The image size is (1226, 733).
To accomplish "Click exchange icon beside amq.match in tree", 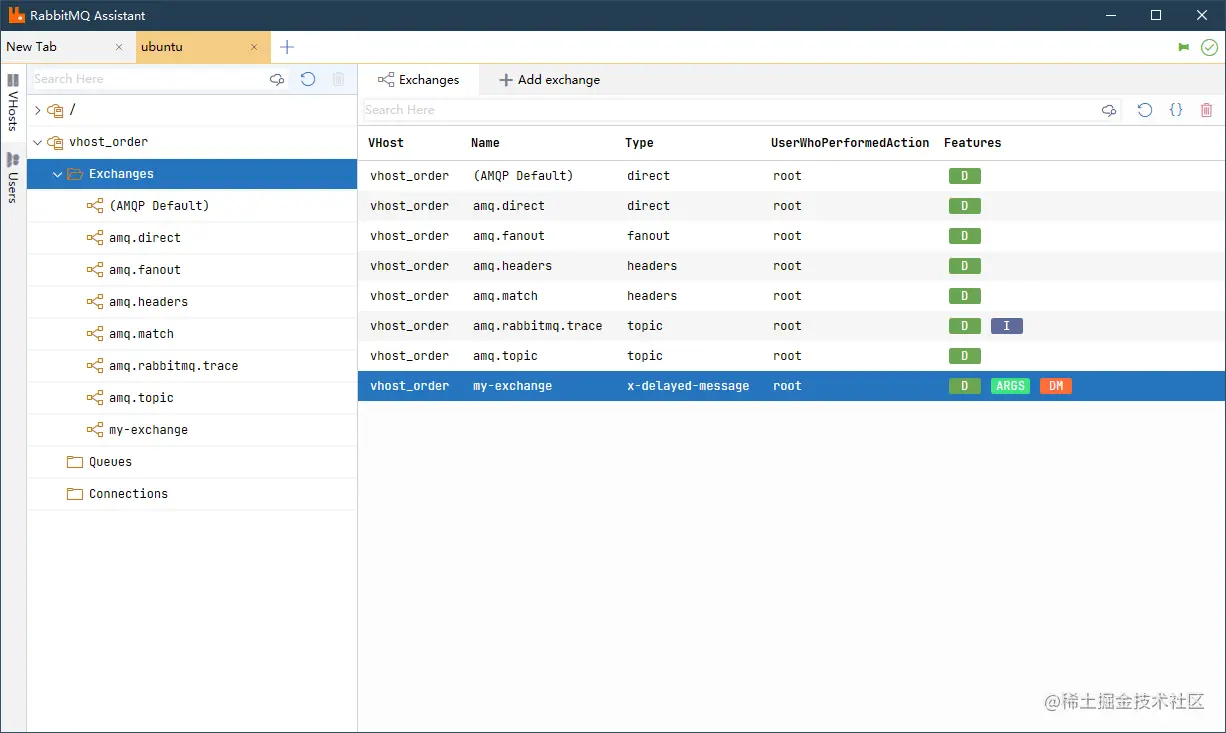I will click(x=95, y=334).
